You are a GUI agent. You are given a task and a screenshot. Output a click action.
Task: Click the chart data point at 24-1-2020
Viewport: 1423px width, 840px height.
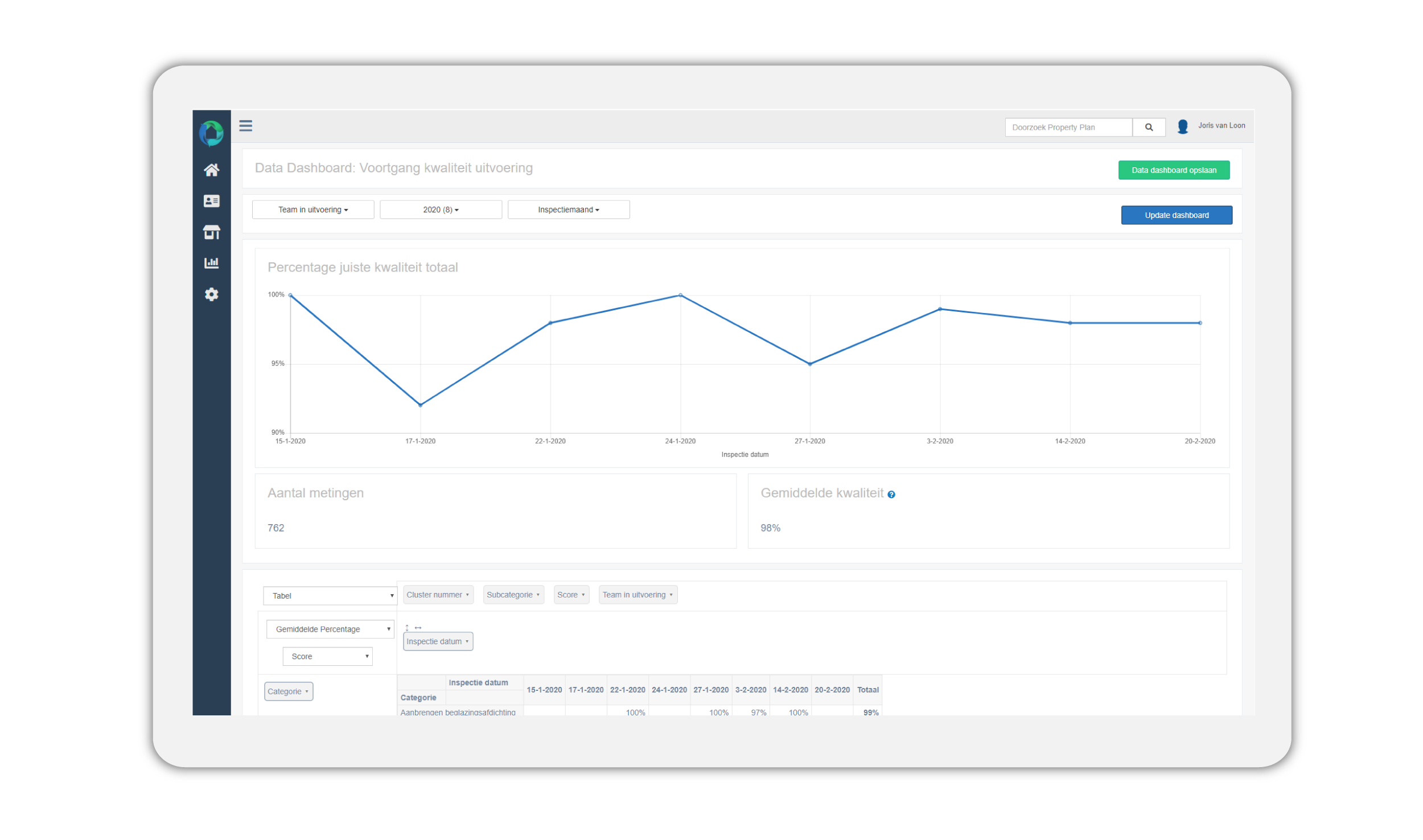pos(681,296)
